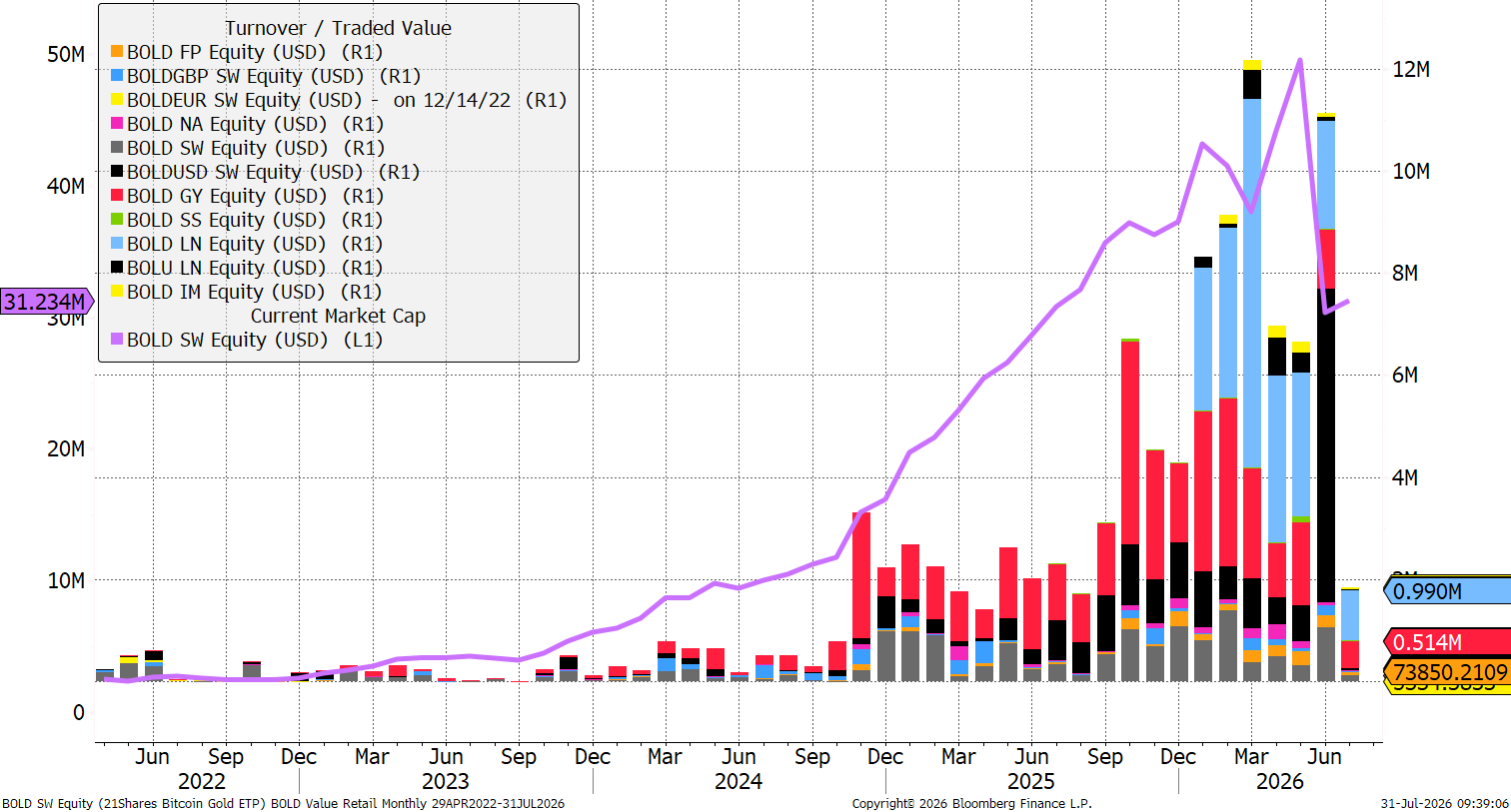Select the "BOLD LN Equity (USD) (R1)" legend entry
This screenshot has width=1511, height=812.
pos(255,244)
